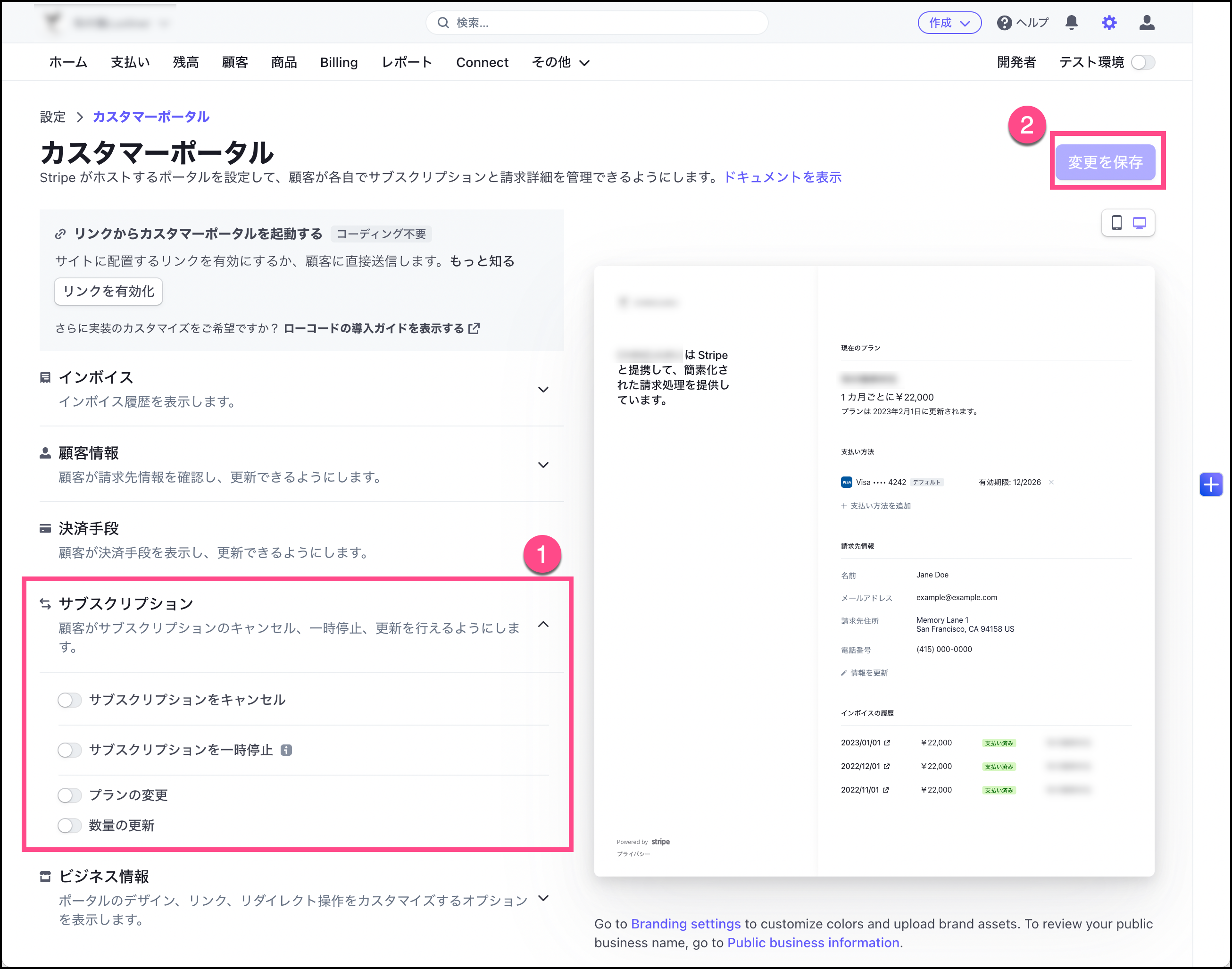The width and height of the screenshot is (1232, 969).
Task: Click info icon next to 一時停止 option
Action: click(x=286, y=750)
